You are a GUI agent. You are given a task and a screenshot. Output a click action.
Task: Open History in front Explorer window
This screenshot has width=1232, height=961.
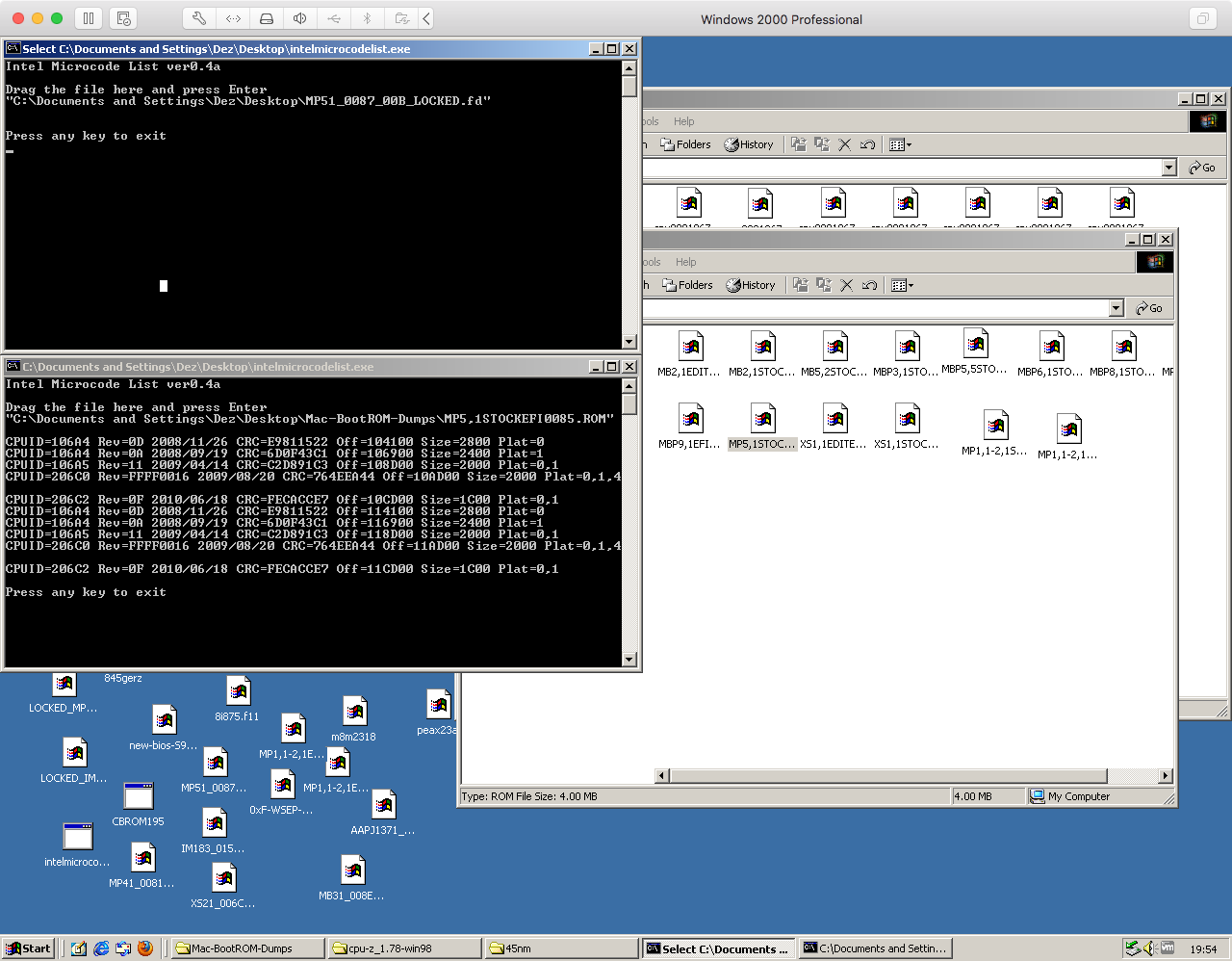751,285
